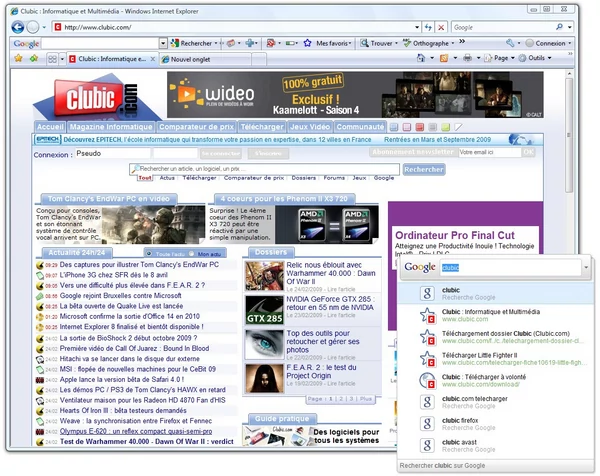
Task: Open the Favorites Center star icon
Action: (18, 58)
